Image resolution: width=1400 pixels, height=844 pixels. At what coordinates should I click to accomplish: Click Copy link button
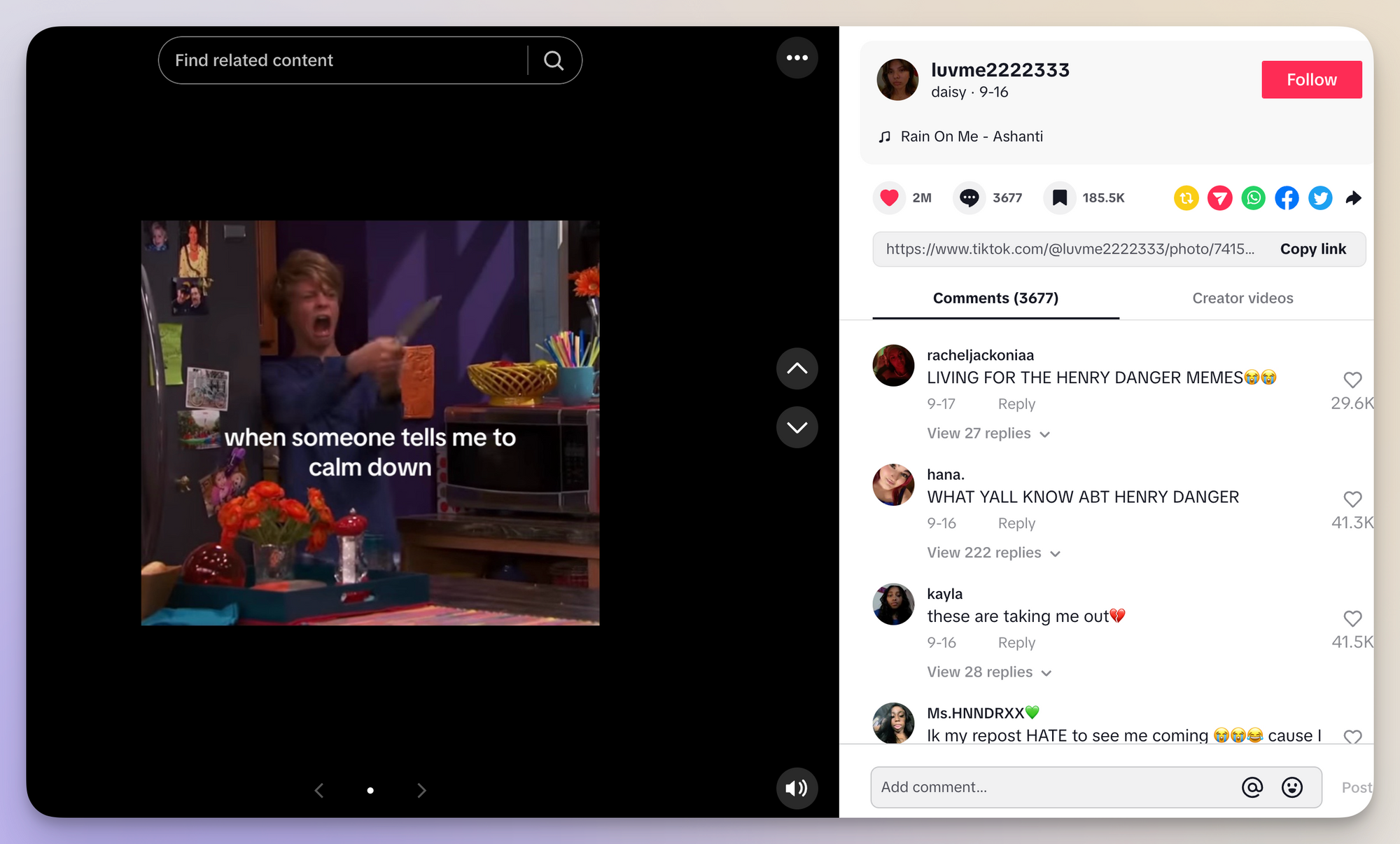1312,249
